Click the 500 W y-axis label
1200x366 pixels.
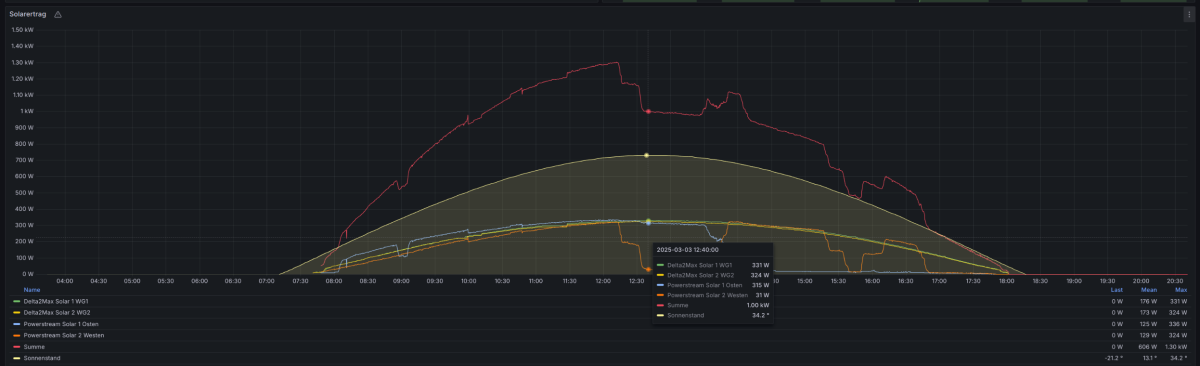[26, 192]
